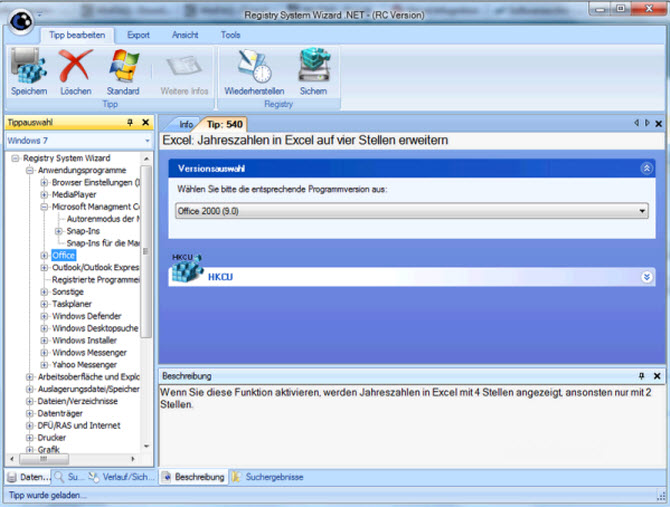Expand the Outlook/Outlook Express node
This screenshot has height=507, width=670.
[44, 268]
